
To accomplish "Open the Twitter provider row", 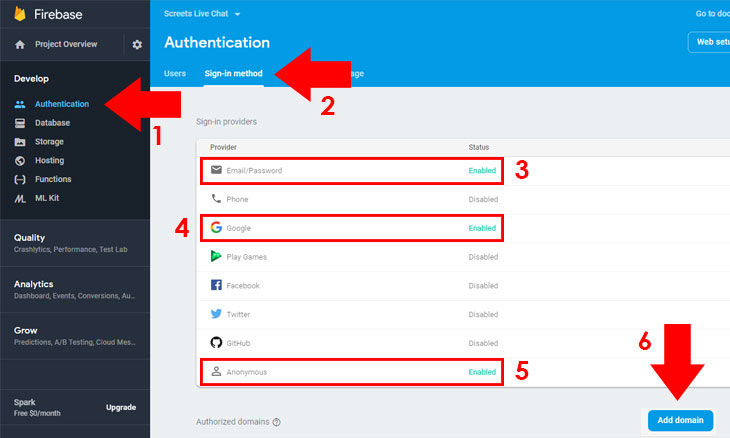I will [463, 315].
